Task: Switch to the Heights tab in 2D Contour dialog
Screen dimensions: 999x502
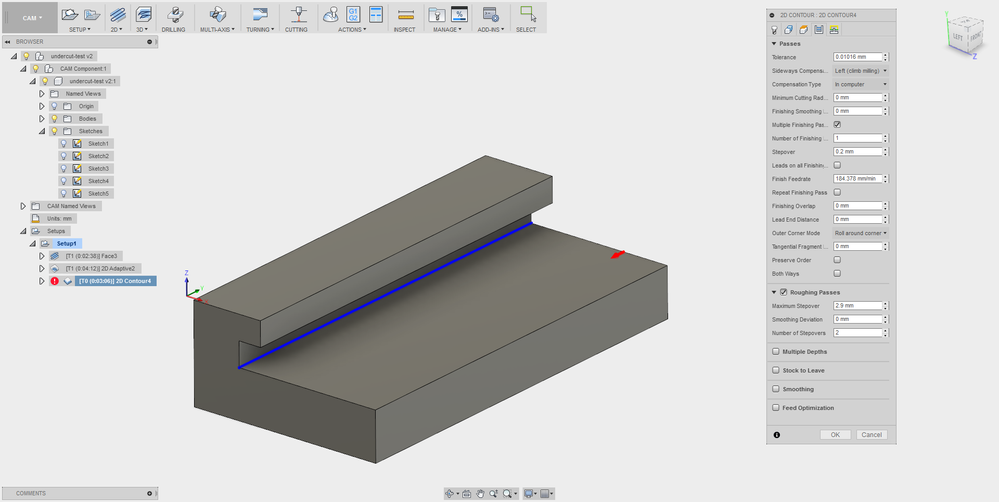Action: coord(804,29)
